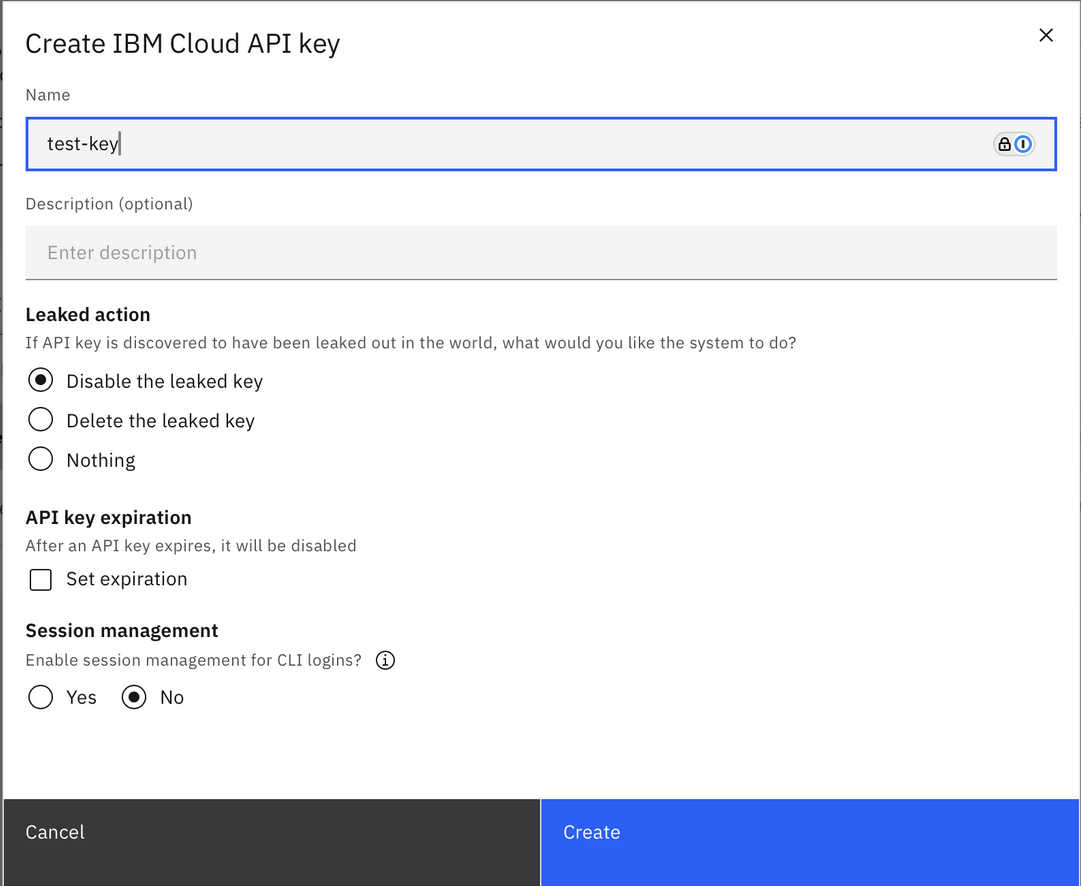Select No for session management
The width and height of the screenshot is (1082, 886).
(x=134, y=697)
